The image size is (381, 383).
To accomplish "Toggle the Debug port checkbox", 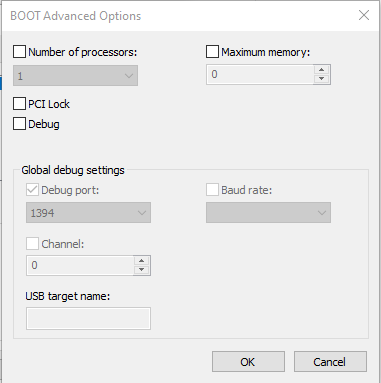I will tap(32, 190).
